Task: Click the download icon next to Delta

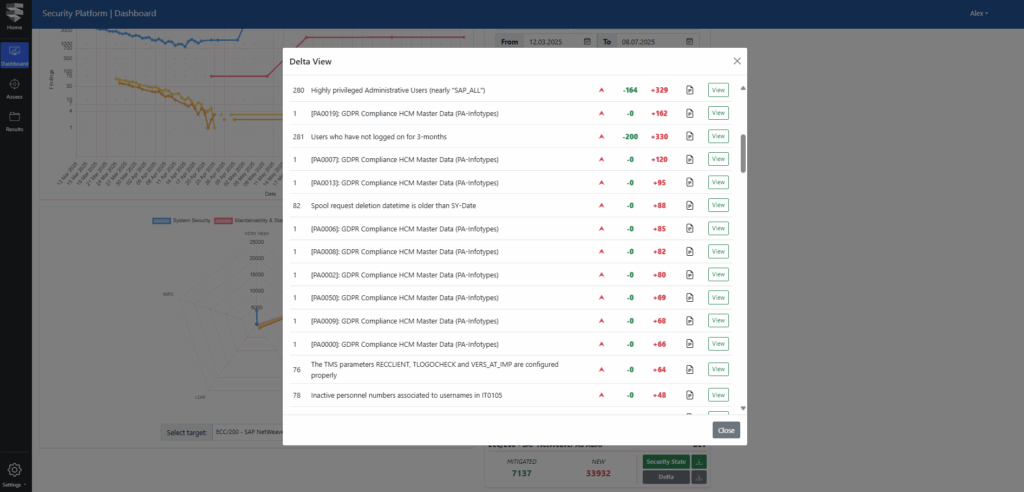Action: pyautogui.click(x=698, y=477)
